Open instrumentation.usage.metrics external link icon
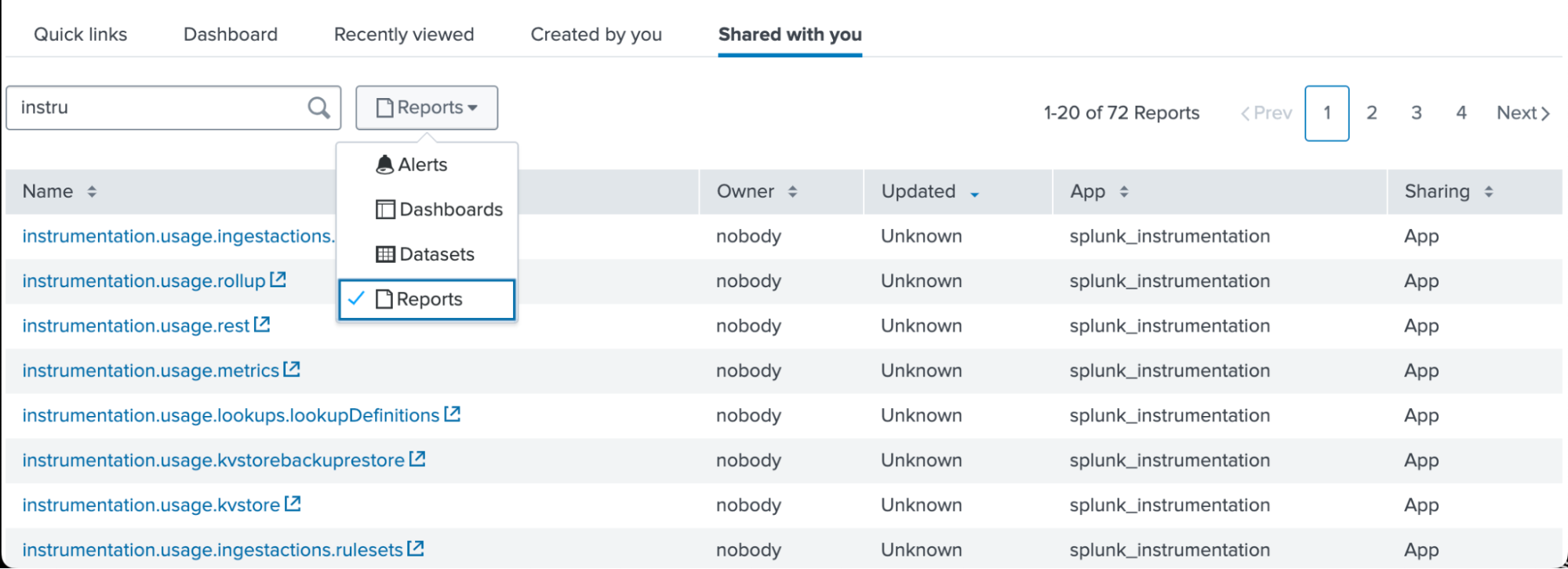 pyautogui.click(x=292, y=369)
